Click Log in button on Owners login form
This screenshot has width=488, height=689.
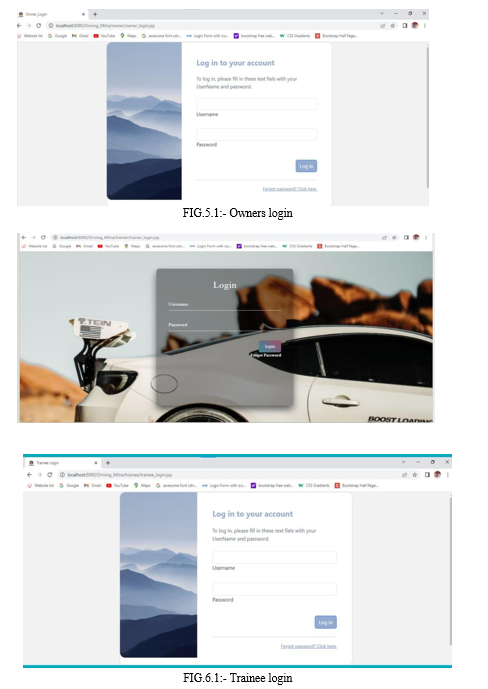point(306,166)
